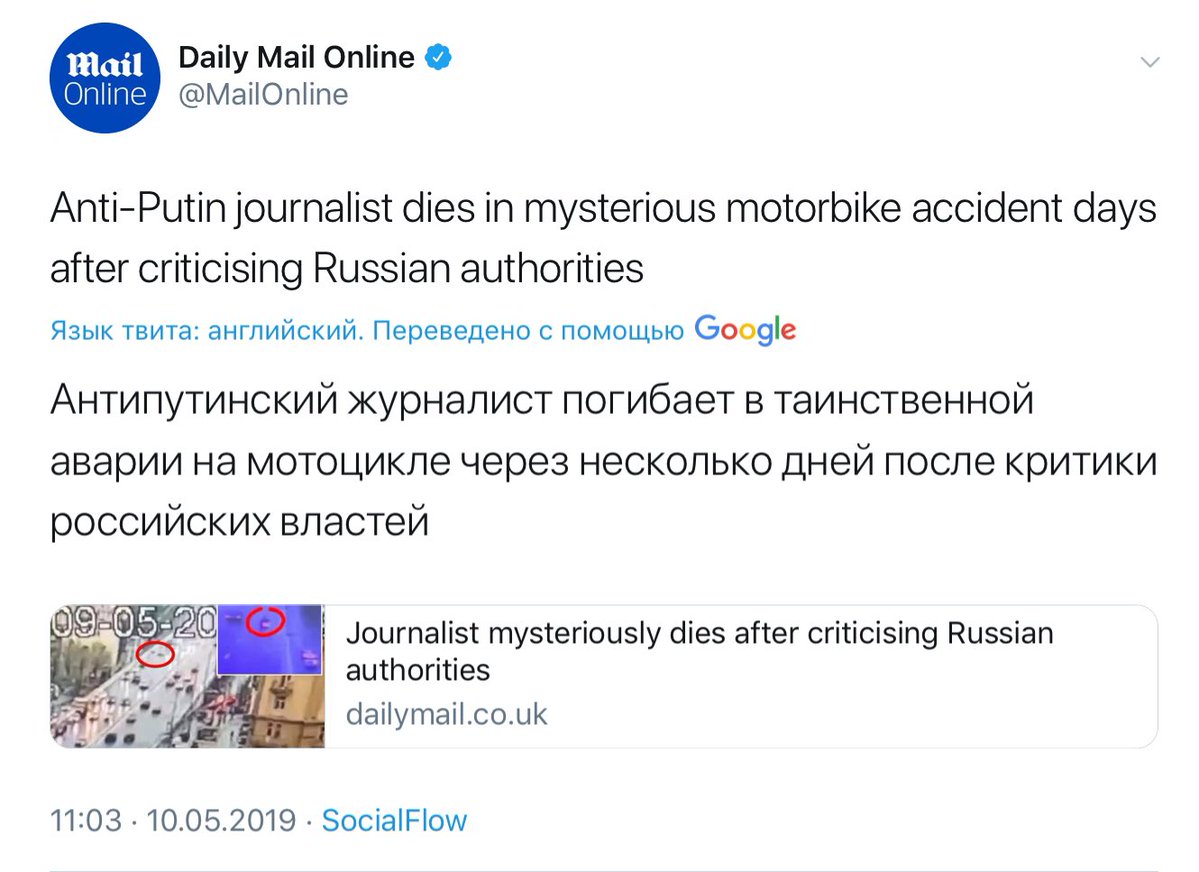Click the Google logo in translation notice
The height and width of the screenshot is (872, 1199).
point(745,330)
